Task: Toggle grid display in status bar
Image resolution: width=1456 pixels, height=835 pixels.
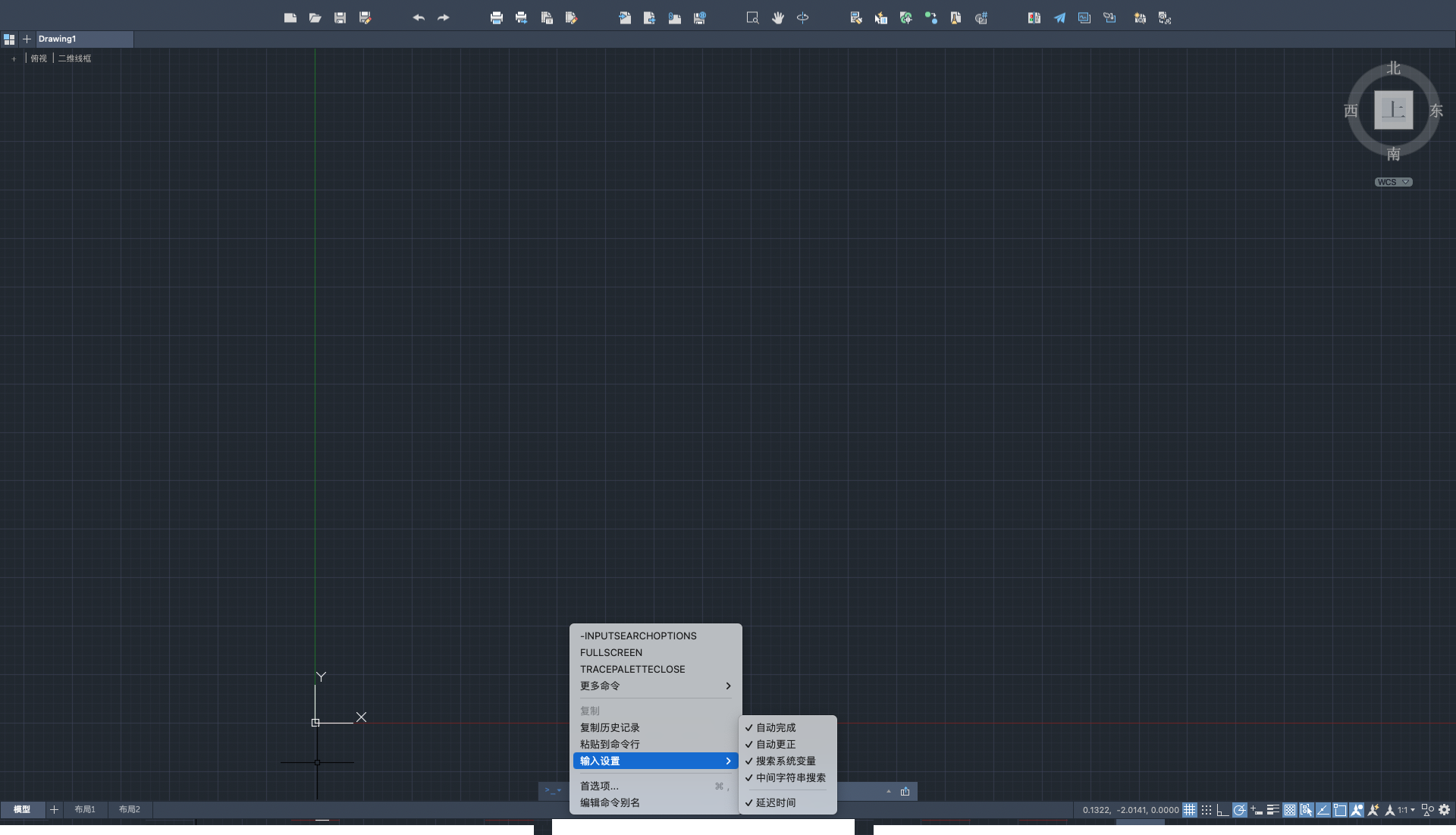Action: pyautogui.click(x=1190, y=810)
